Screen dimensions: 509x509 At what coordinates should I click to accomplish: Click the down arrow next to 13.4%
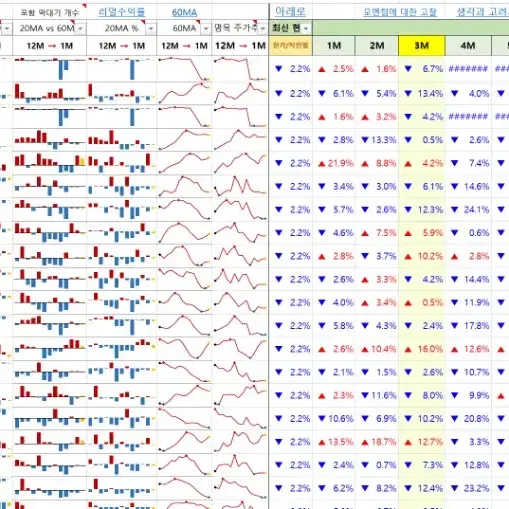pyautogui.click(x=408, y=94)
